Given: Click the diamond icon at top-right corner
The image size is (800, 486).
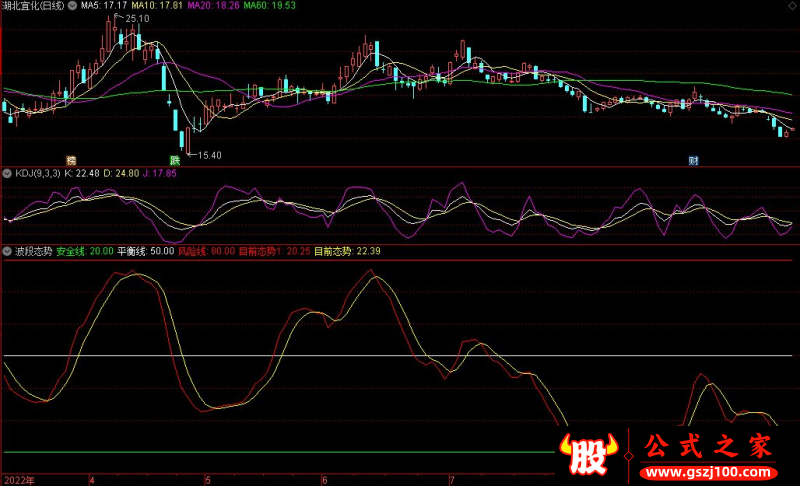Looking at the screenshot, I should [x=792, y=5].
